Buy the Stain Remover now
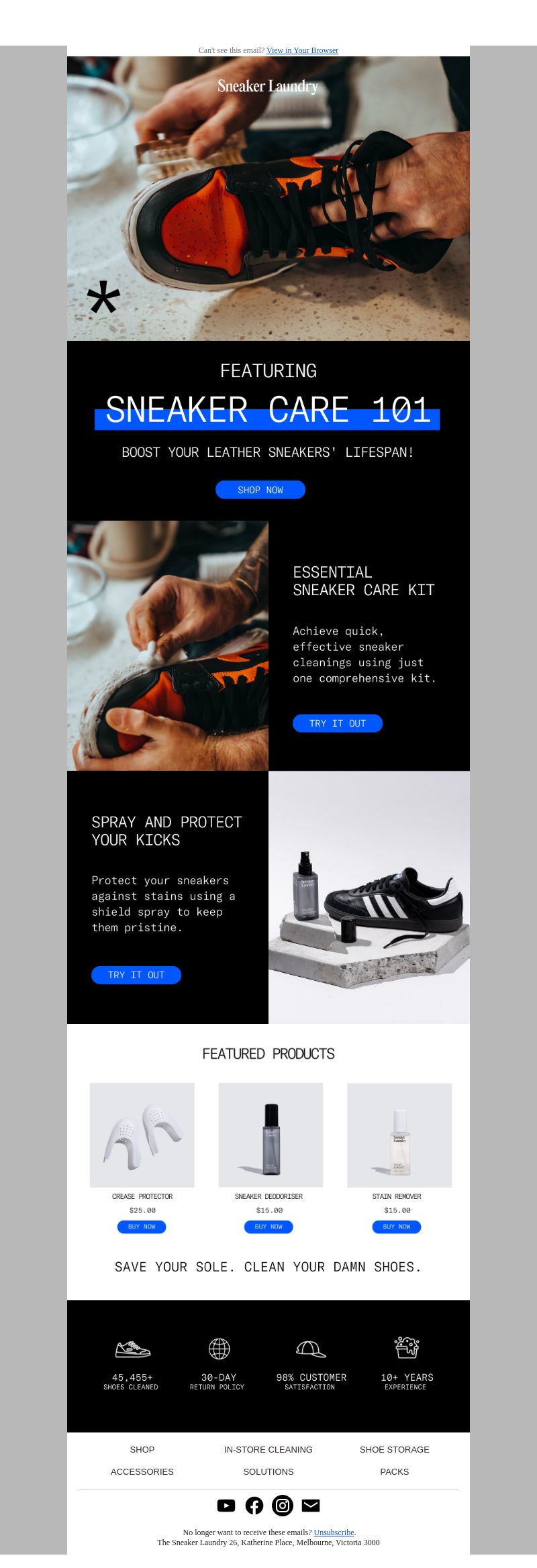 [397, 1226]
